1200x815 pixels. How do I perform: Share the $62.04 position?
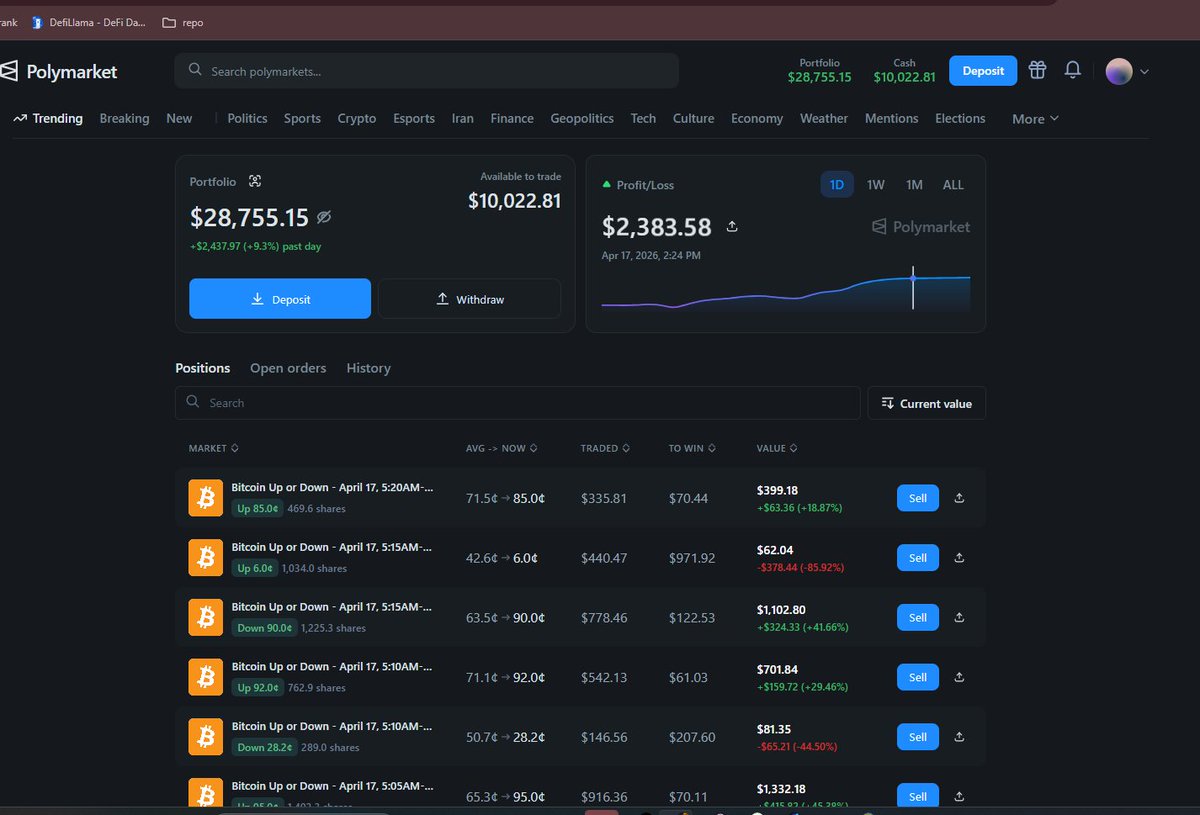coord(959,558)
